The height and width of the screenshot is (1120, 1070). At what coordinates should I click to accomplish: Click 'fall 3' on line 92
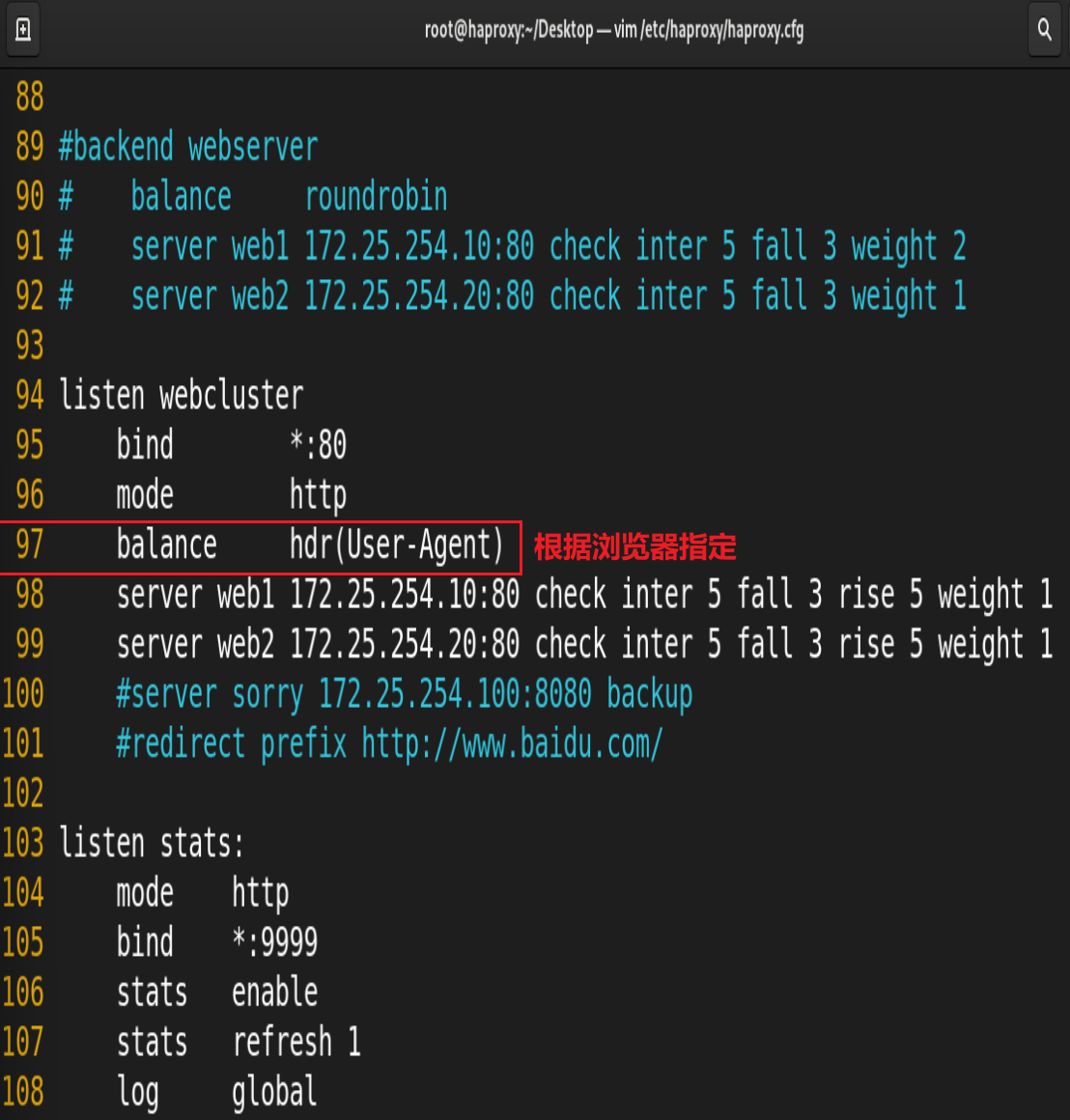click(x=794, y=296)
